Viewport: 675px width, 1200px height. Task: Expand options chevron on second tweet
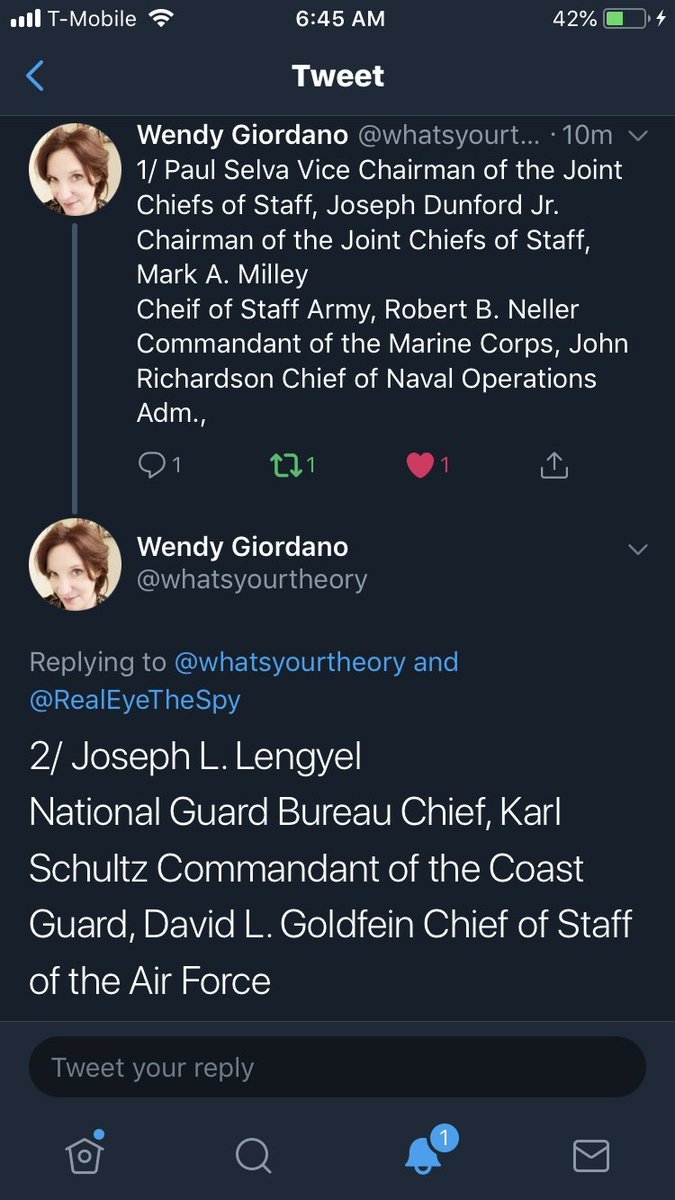pyautogui.click(x=637, y=549)
